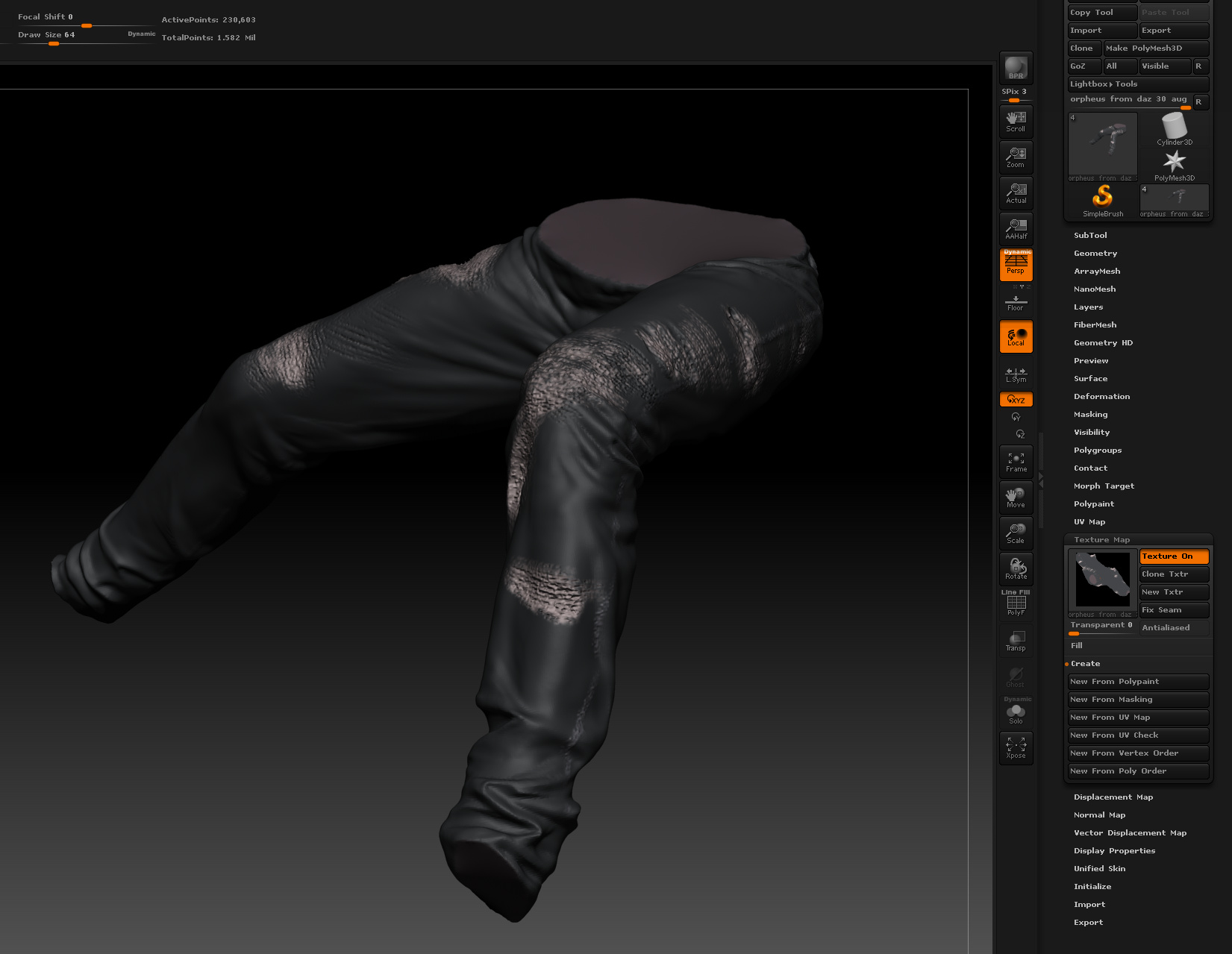
Task: Expand the Normal Map section
Action: coord(1099,815)
